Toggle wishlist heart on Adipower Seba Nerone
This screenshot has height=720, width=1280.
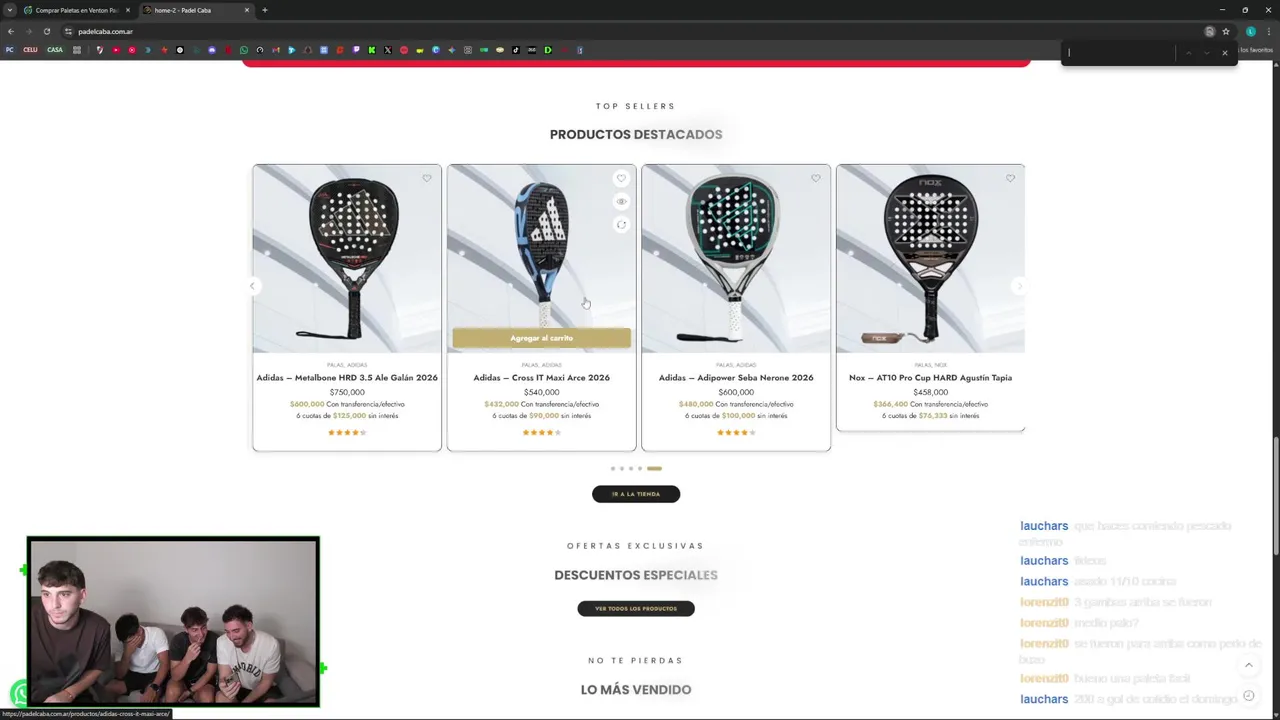(816, 179)
